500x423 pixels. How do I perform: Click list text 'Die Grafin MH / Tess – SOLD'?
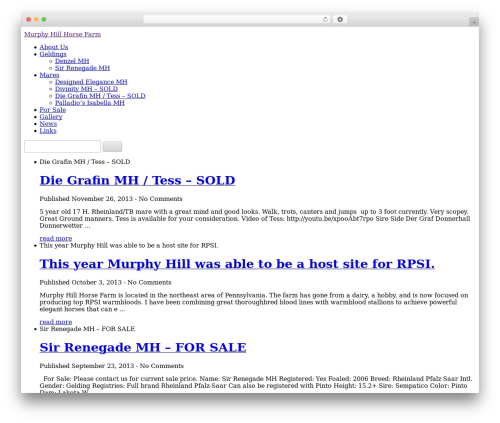[x=85, y=162]
